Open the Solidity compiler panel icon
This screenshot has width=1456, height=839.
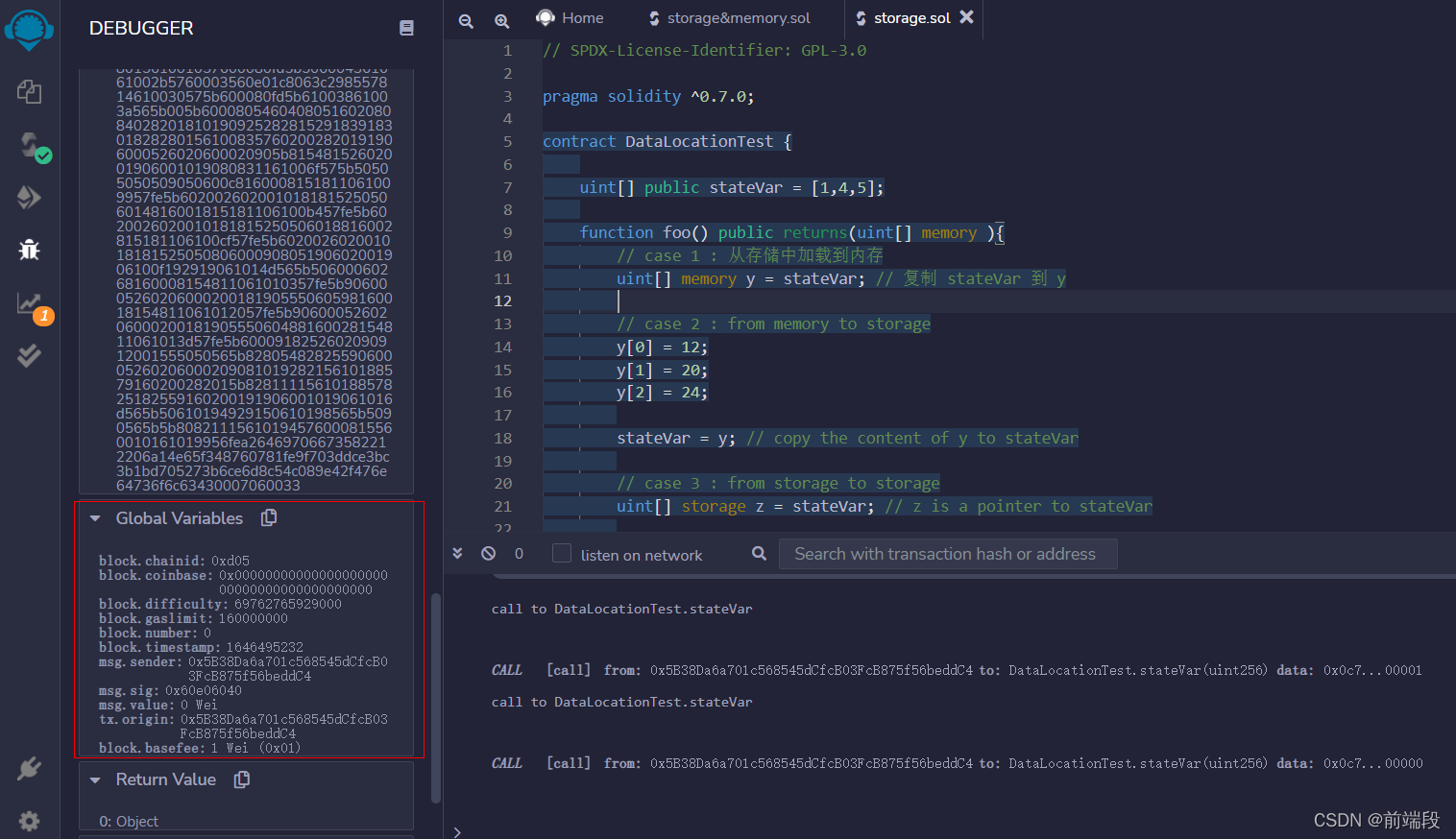(x=34, y=146)
